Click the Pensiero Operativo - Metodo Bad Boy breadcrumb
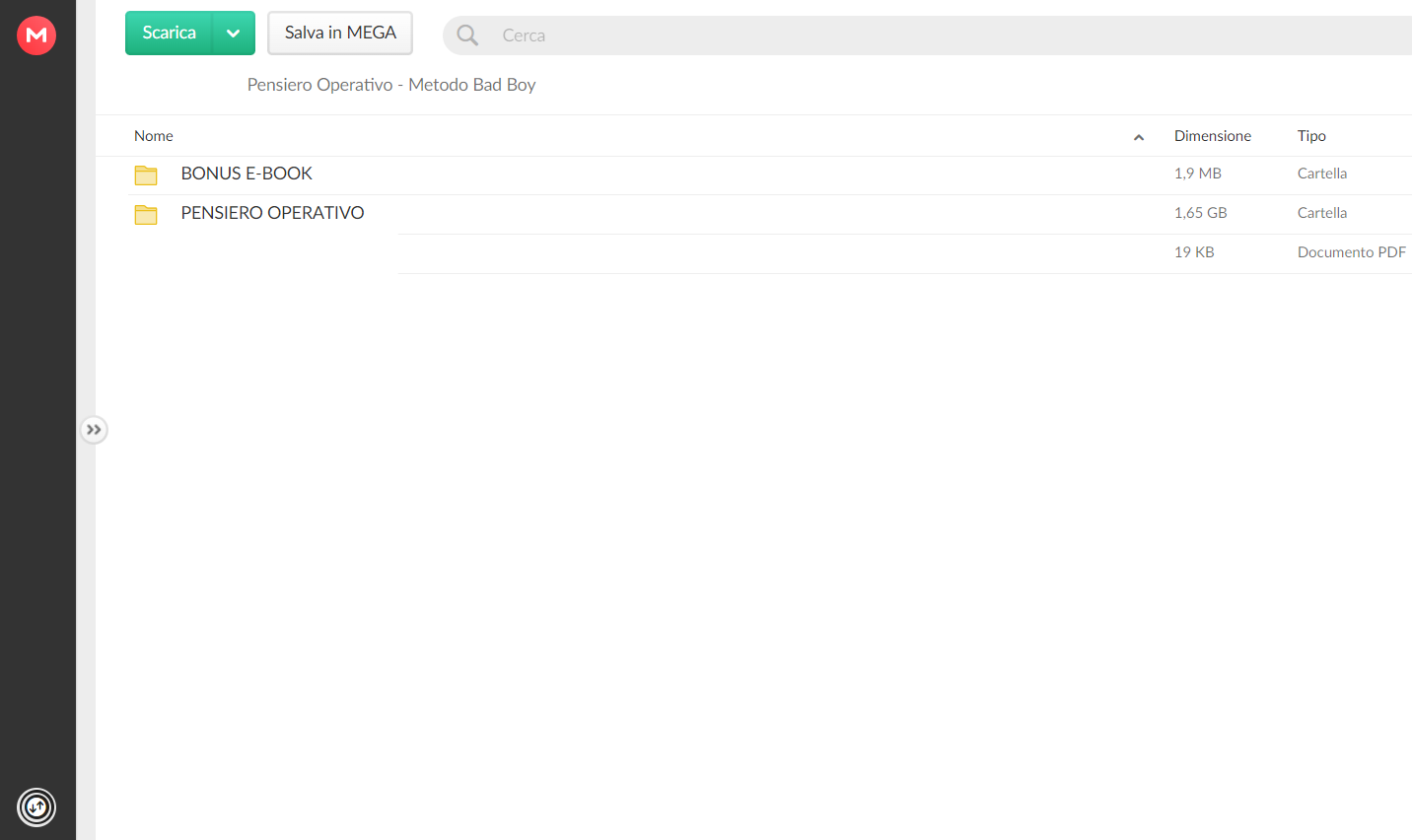 coord(391,85)
